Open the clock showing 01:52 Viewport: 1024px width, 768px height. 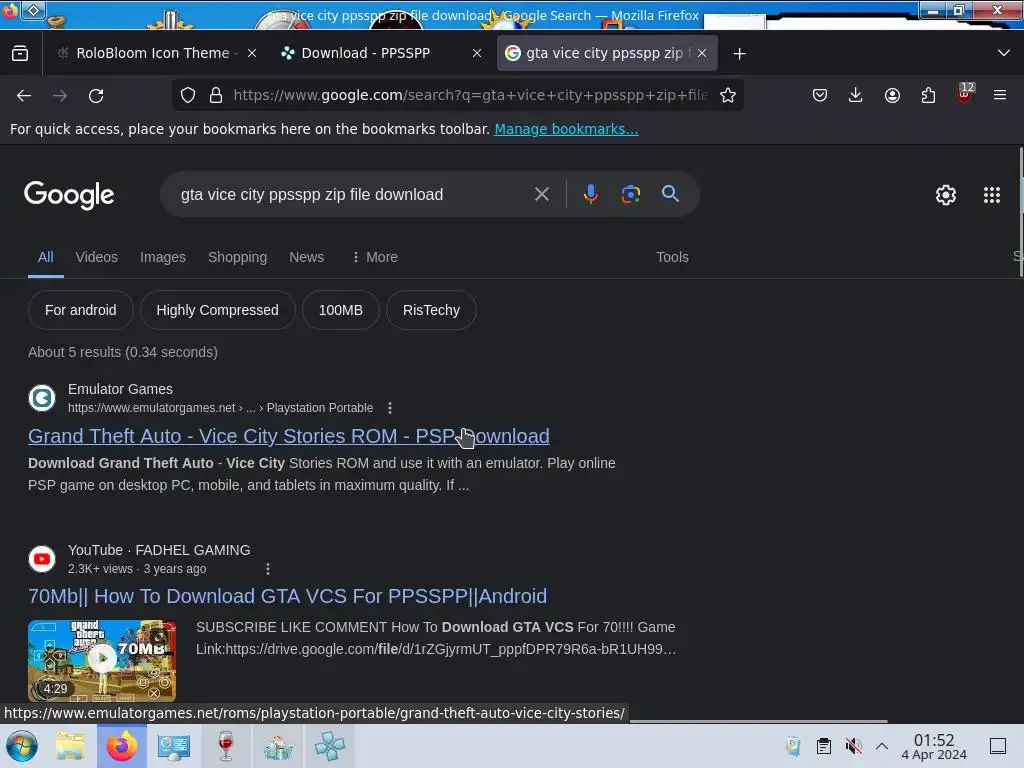click(934, 746)
